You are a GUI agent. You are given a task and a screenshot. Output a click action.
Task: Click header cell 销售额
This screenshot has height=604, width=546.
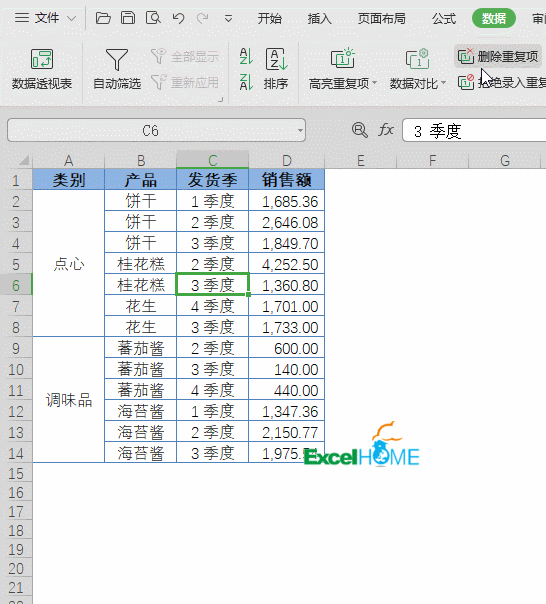[287, 180]
